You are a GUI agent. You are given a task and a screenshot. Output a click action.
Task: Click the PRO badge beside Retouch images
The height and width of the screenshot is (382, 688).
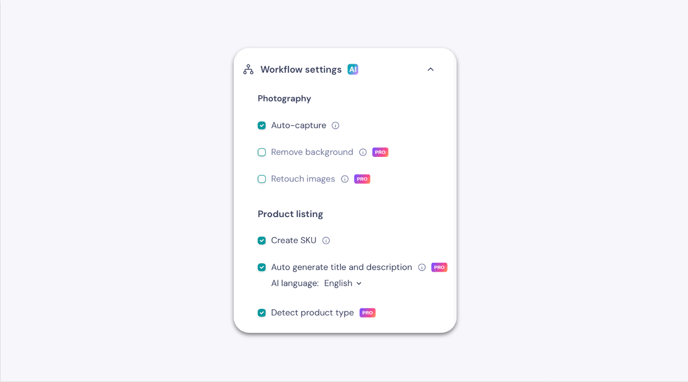[x=362, y=179]
